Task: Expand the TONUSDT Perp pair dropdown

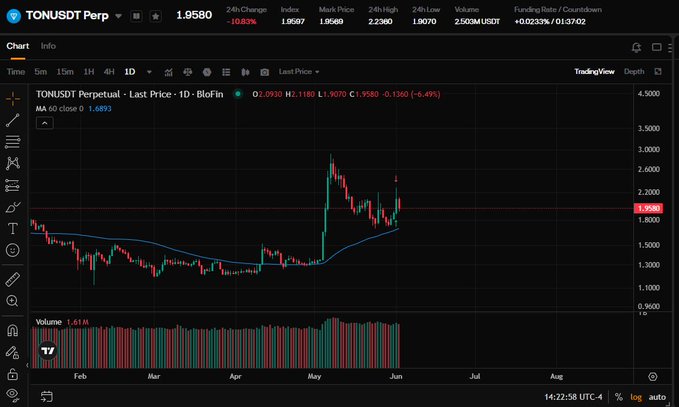Action: pyautogui.click(x=118, y=16)
